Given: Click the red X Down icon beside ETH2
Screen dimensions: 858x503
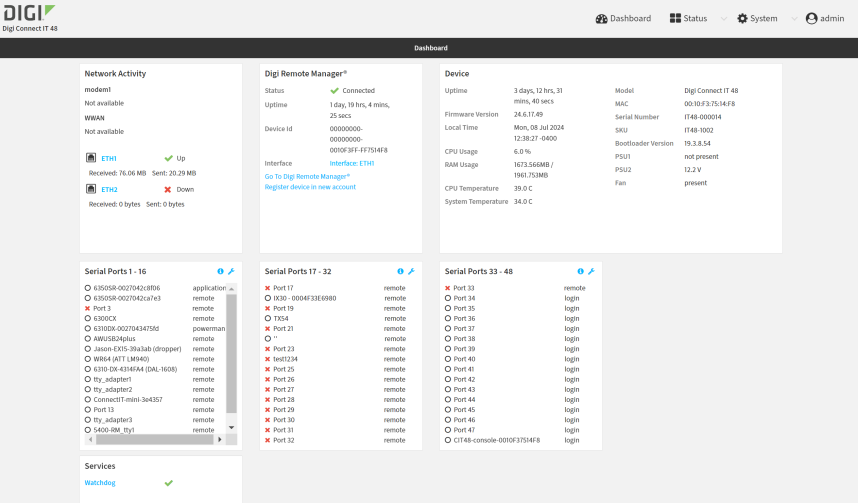Looking at the screenshot, I should pos(168,189).
